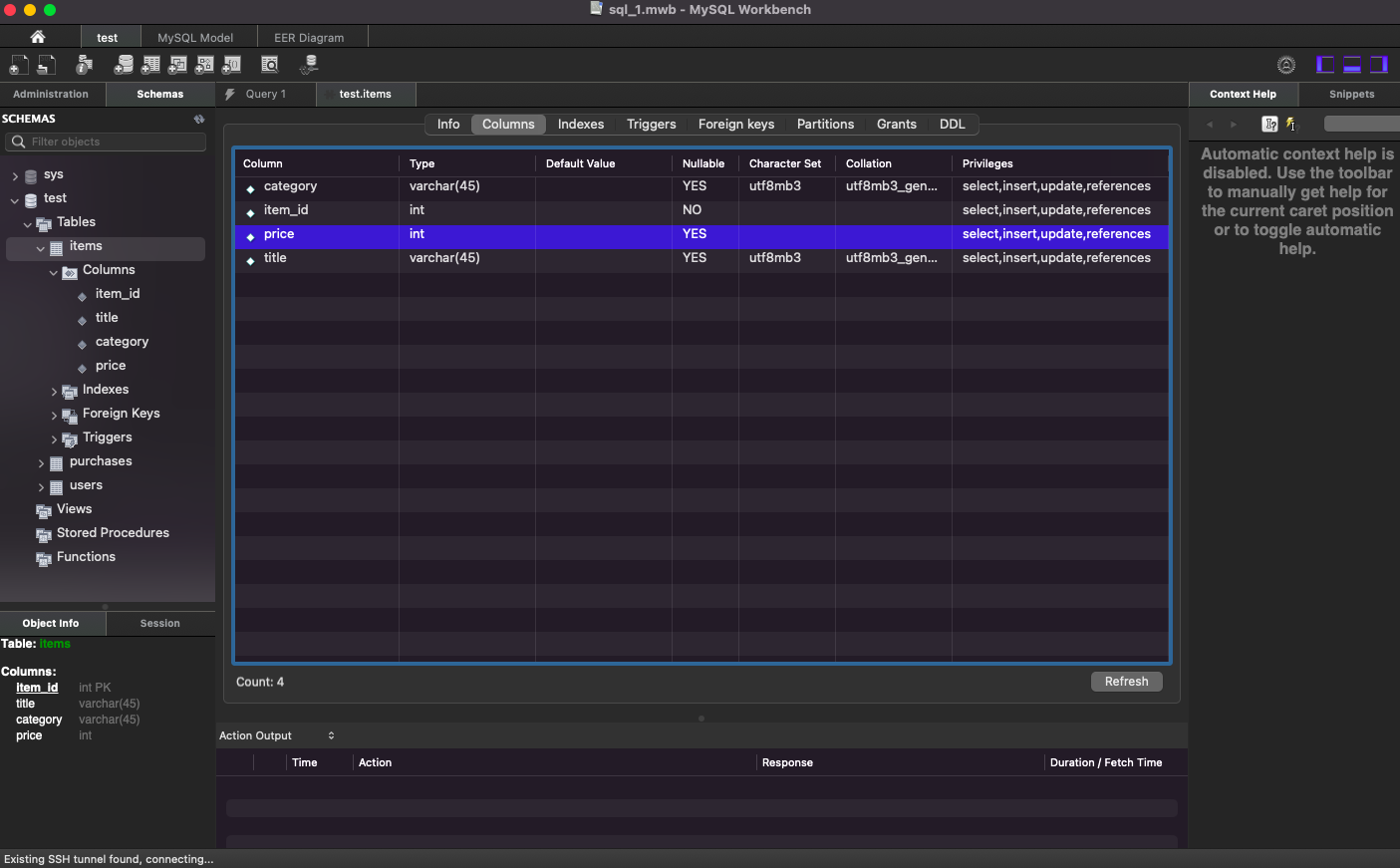Switch to the Snippets tab

pyautogui.click(x=1351, y=95)
